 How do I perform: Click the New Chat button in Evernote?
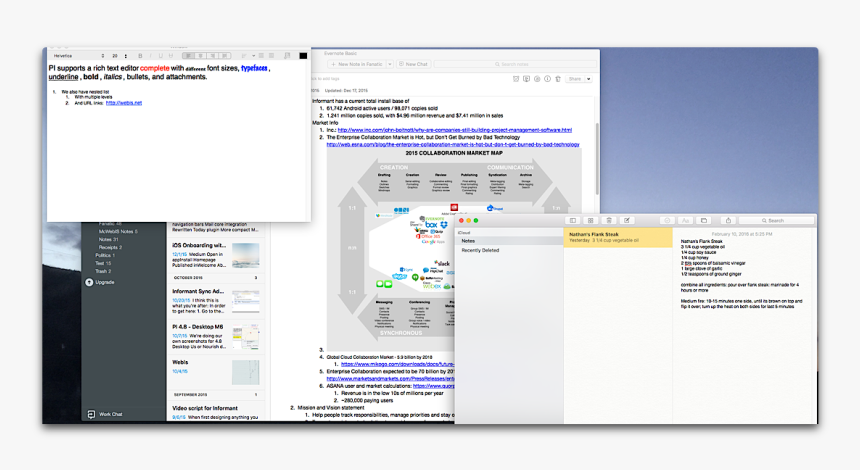pyautogui.click(x=413, y=64)
